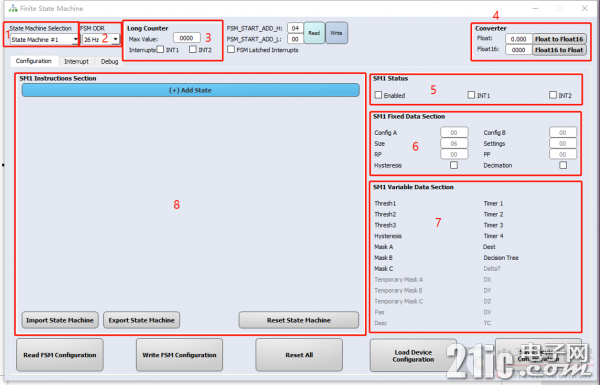The height and width of the screenshot is (386, 600).
Task: Click the (+) Add State bar
Action: coord(191,90)
